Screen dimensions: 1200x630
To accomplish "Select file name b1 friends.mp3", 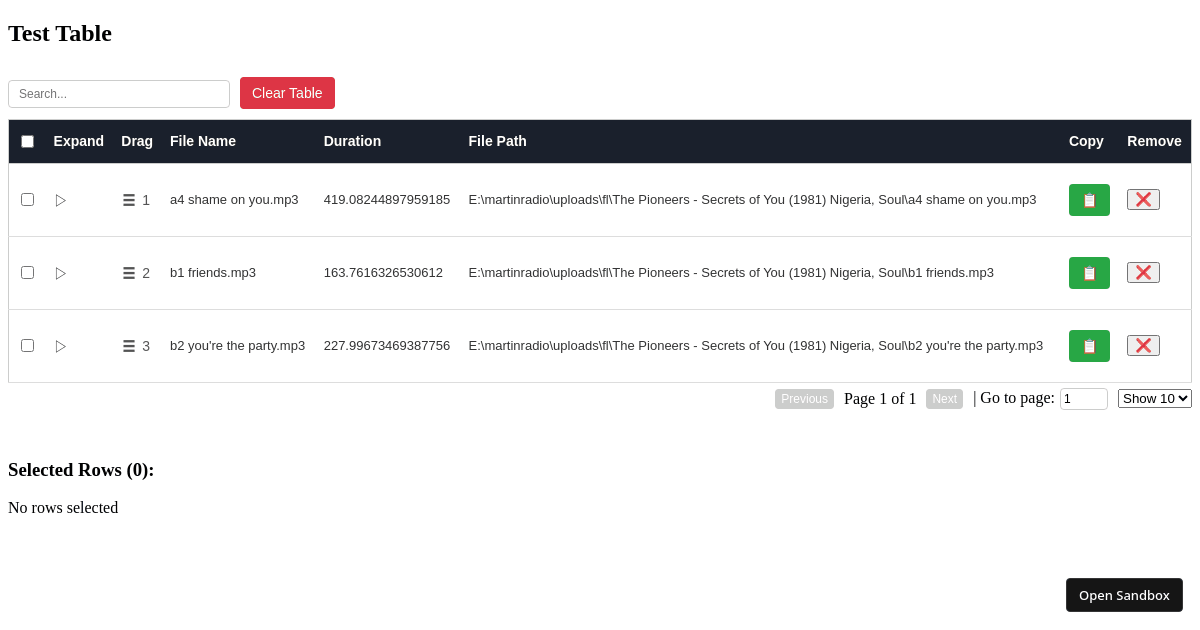I will point(213,273).
